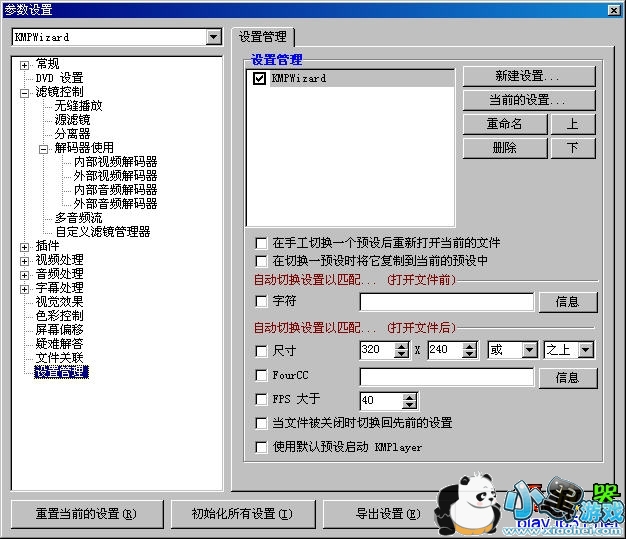626x539 pixels.
Task: Select 屏幕偏移 in the tree
Action: pyautogui.click(x=59, y=330)
